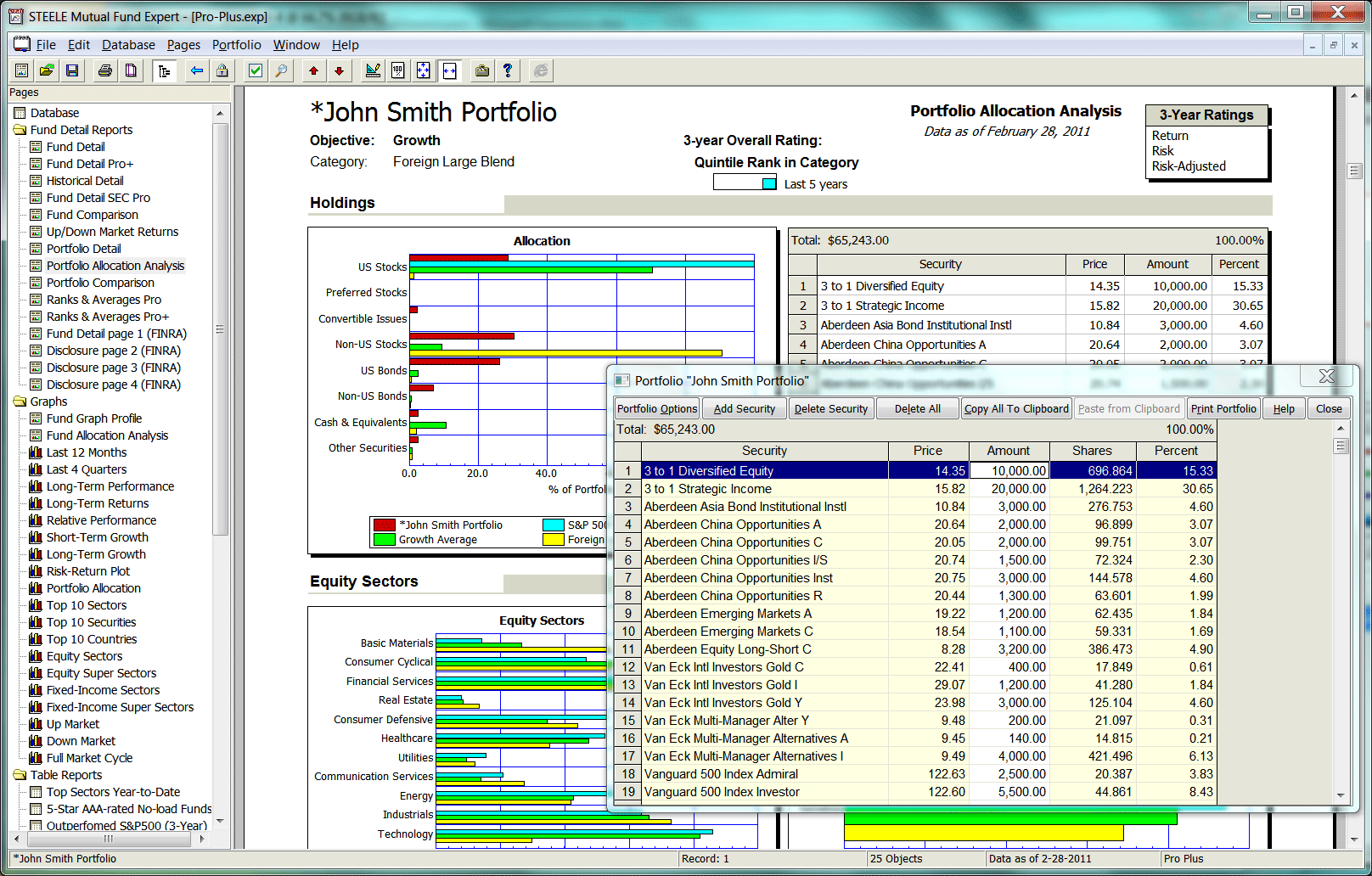
Task: Open the Database menu
Action: pos(128,45)
